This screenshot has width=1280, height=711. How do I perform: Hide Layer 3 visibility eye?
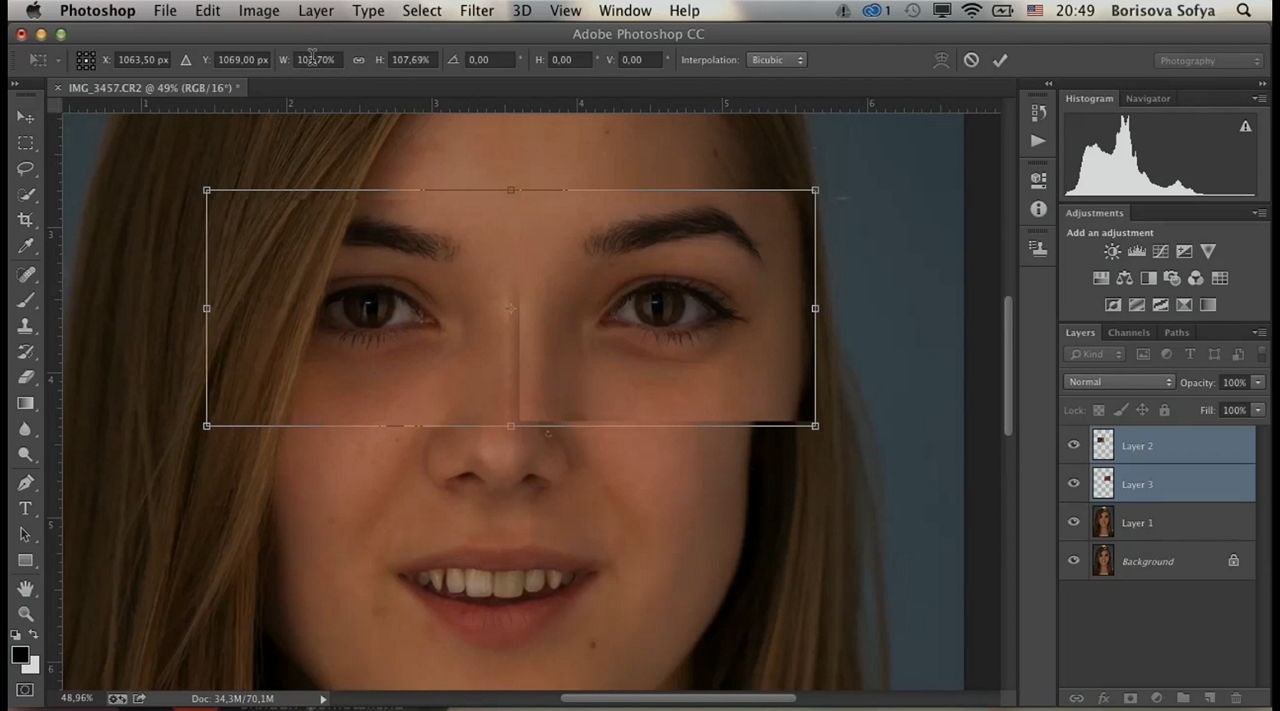(x=1074, y=484)
